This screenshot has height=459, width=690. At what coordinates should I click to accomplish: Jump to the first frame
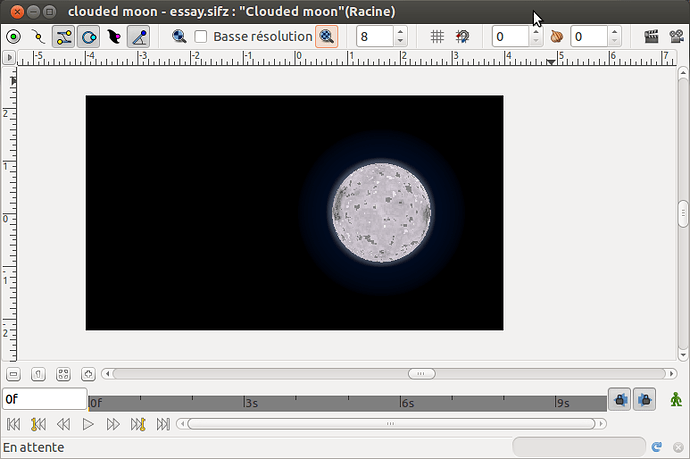pyautogui.click(x=14, y=424)
